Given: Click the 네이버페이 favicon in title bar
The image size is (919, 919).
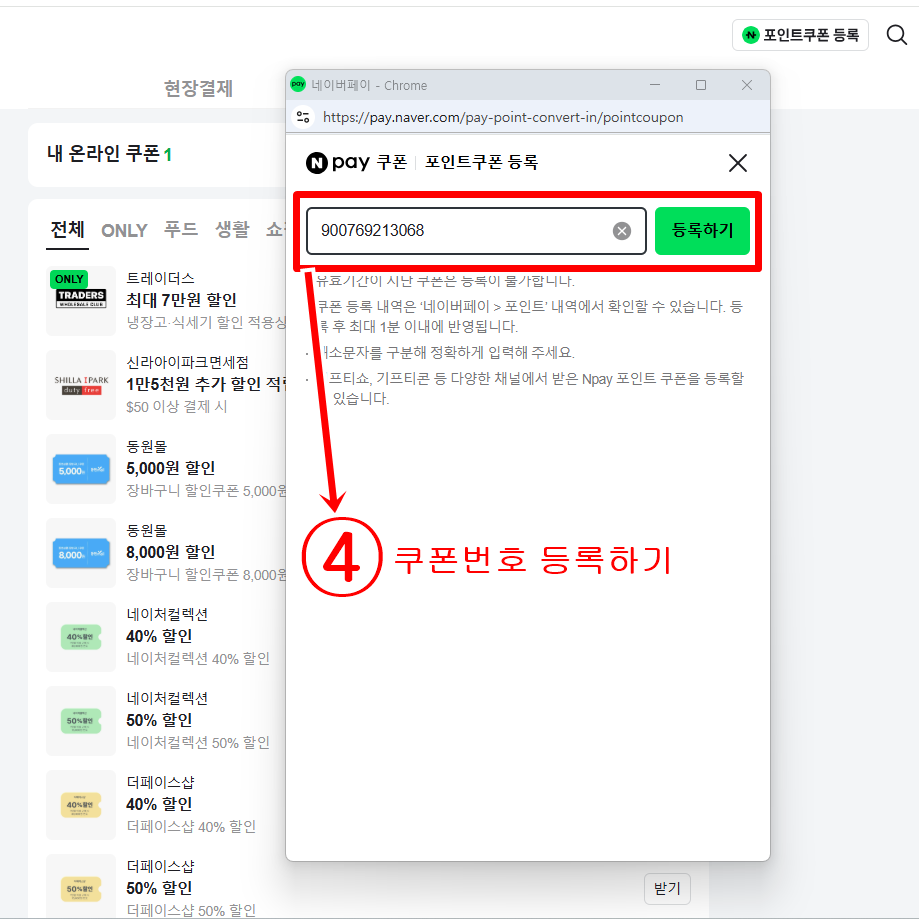Looking at the screenshot, I should (298, 84).
